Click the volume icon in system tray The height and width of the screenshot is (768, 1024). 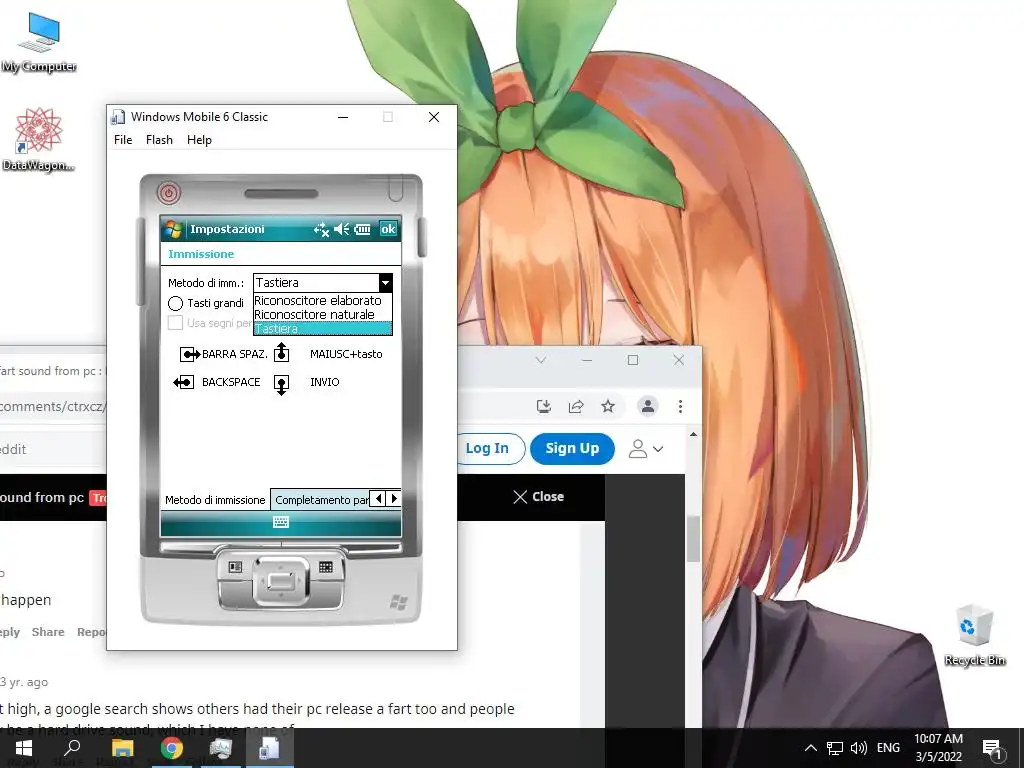click(x=859, y=748)
